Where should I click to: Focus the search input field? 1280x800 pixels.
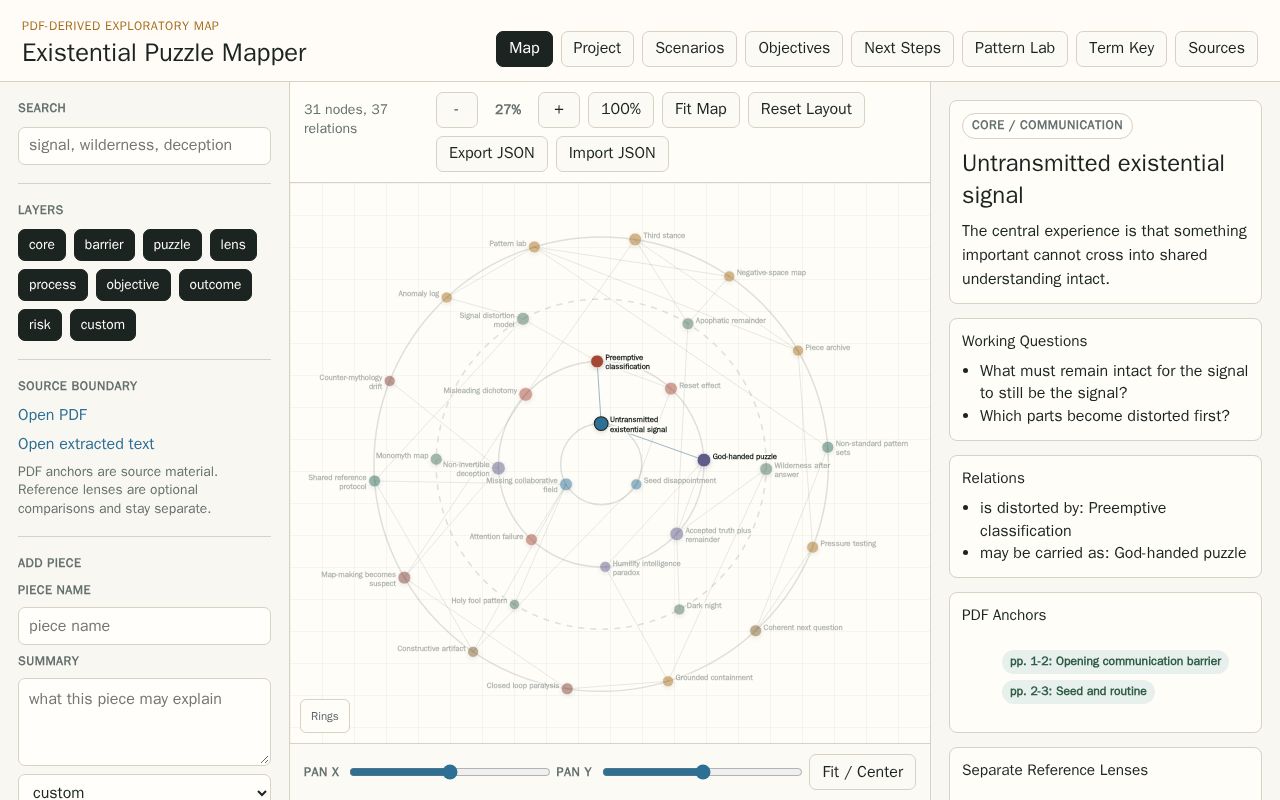point(144,146)
